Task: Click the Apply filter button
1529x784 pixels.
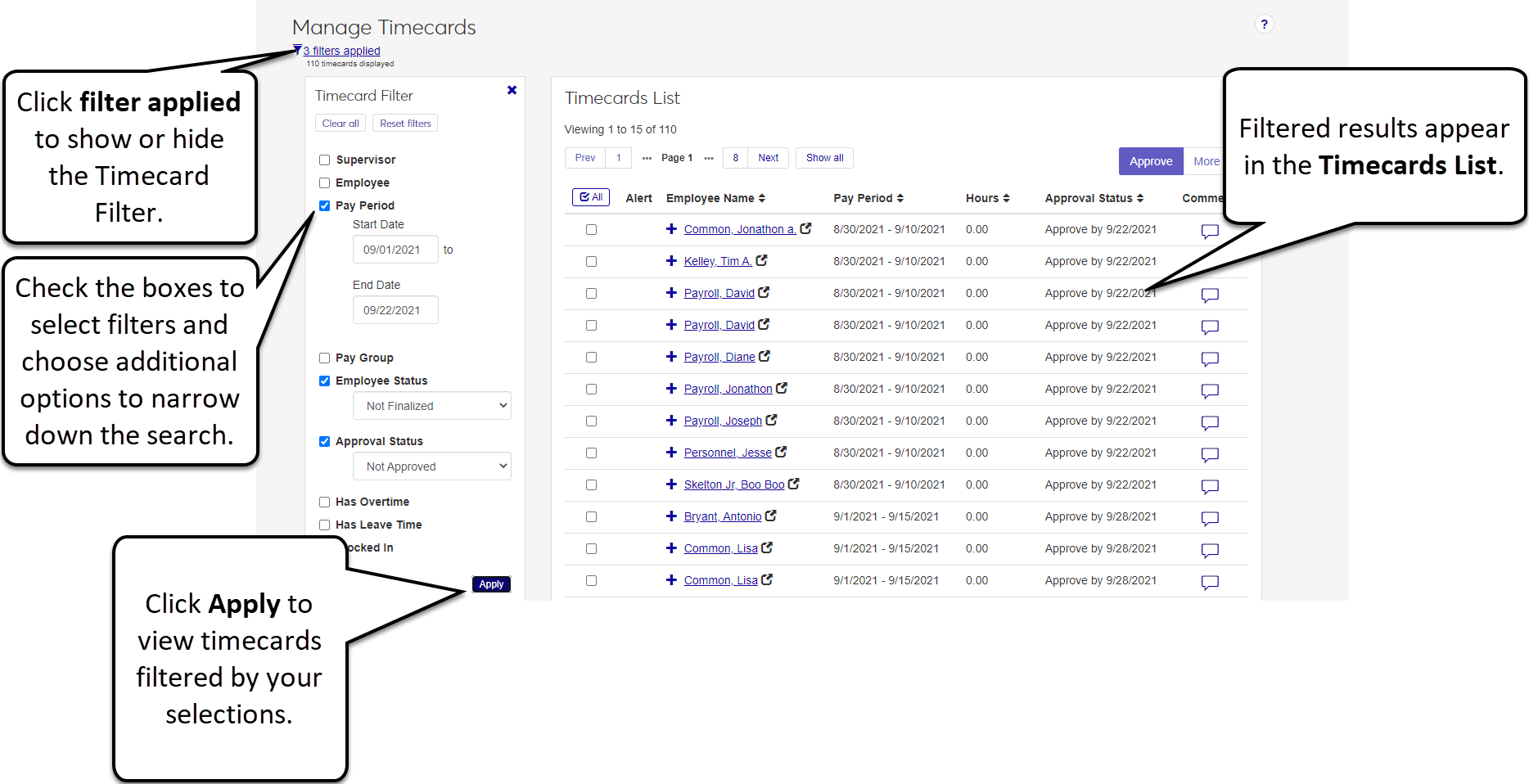Action: click(x=491, y=584)
